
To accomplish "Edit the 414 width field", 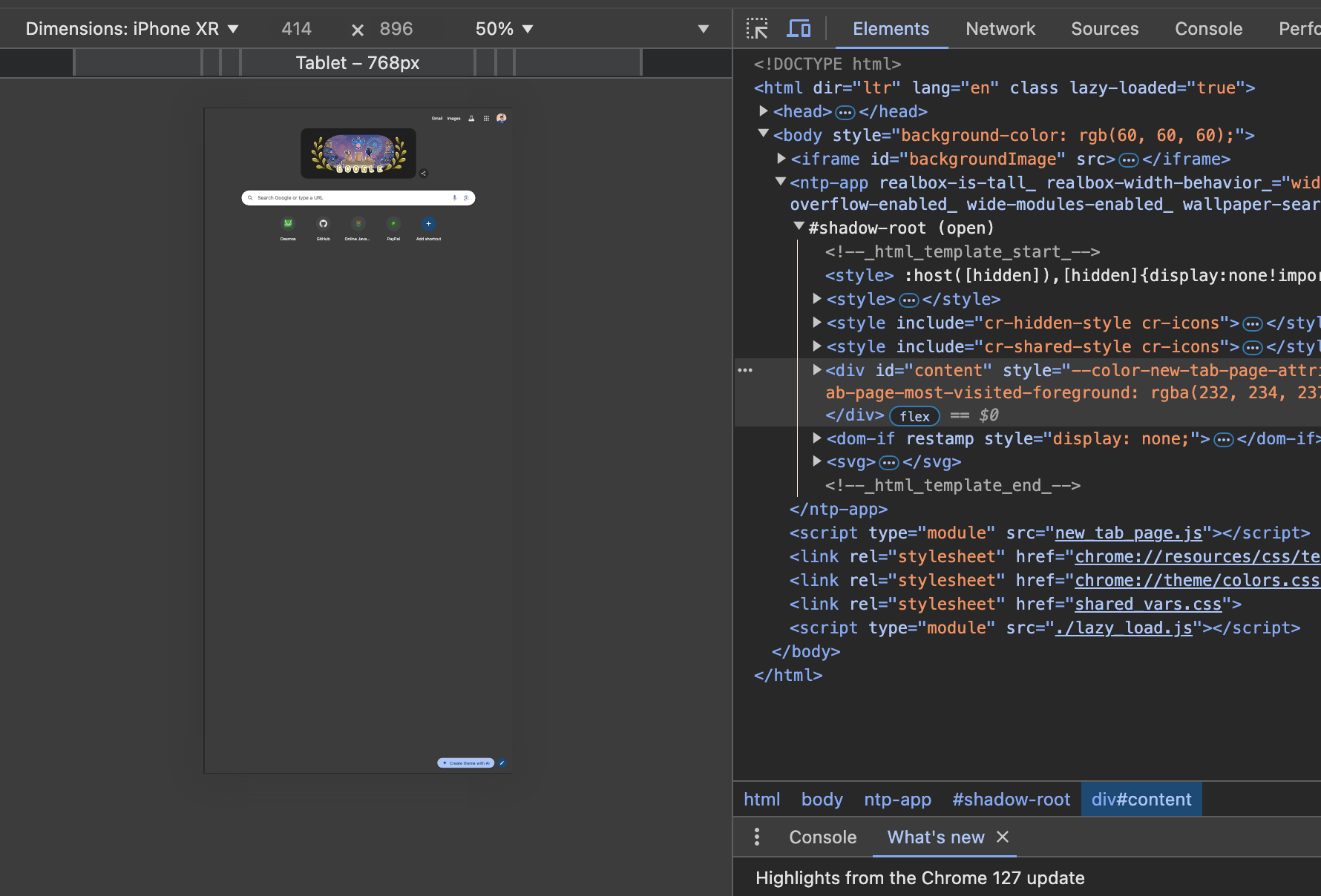I will pyautogui.click(x=297, y=29).
